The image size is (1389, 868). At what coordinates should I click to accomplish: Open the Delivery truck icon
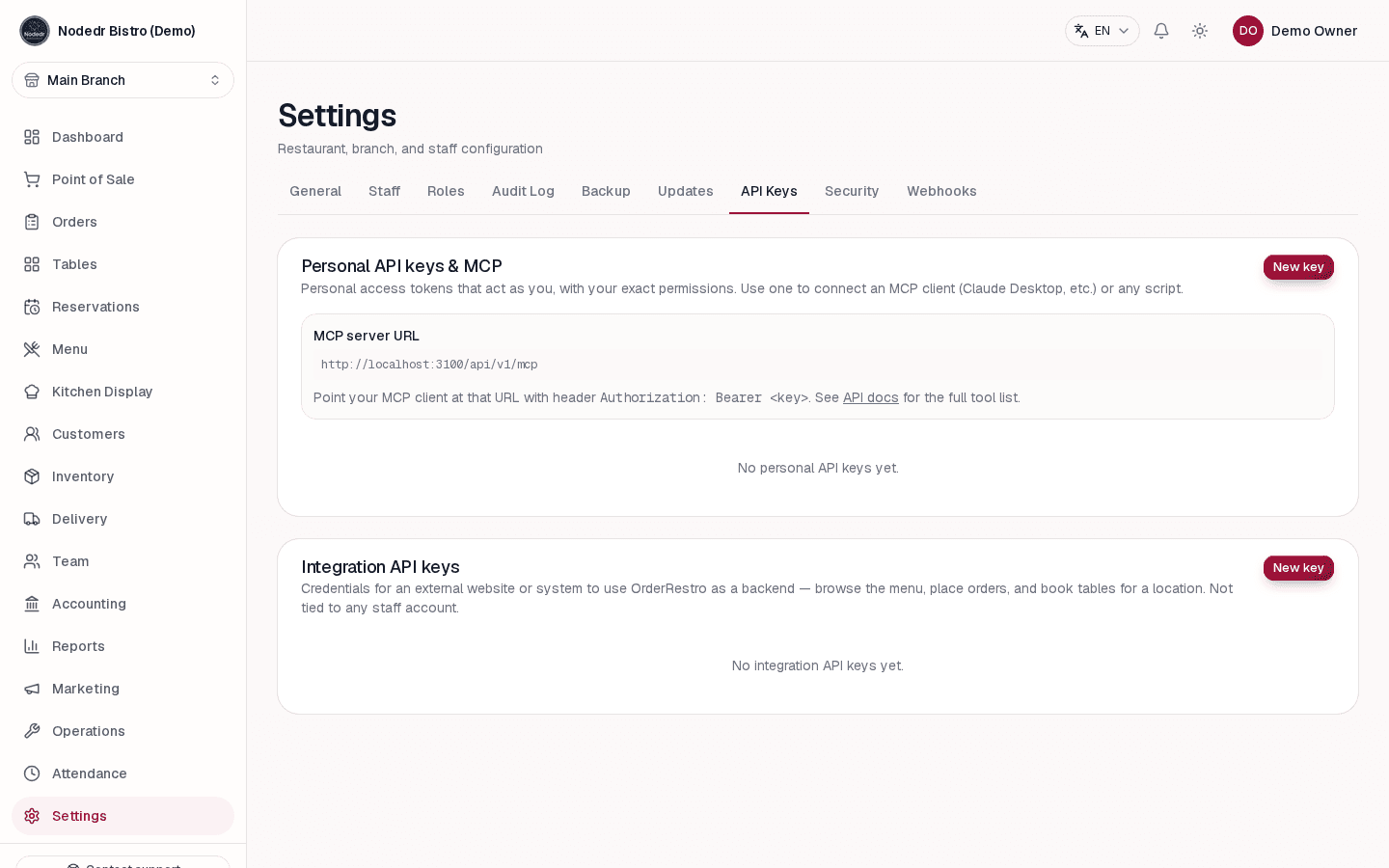tap(32, 519)
